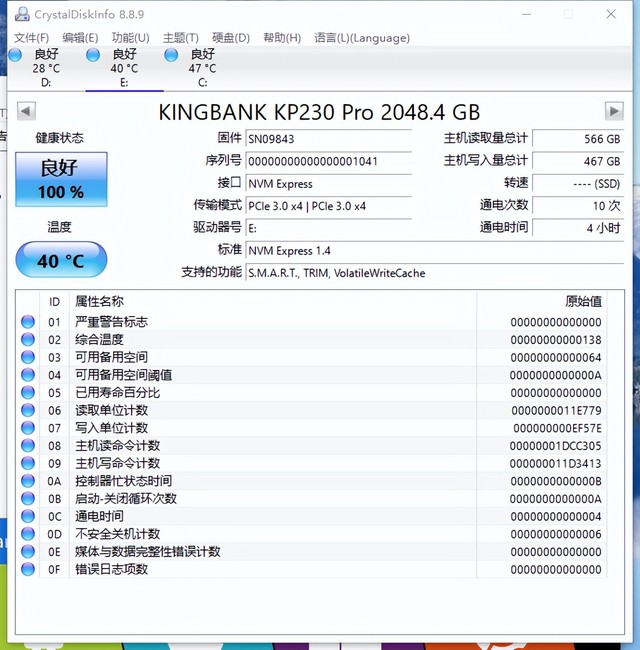Click the transfer mode field PCIe 3.0 x4
The height and width of the screenshot is (650, 640).
329,206
